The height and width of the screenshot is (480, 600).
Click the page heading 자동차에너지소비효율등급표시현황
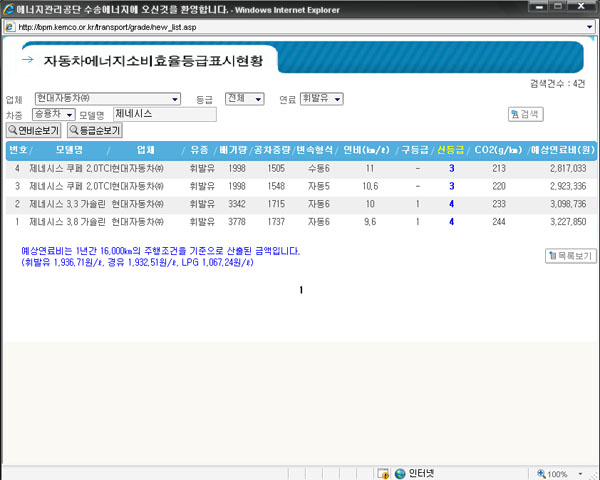pyautogui.click(x=153, y=61)
